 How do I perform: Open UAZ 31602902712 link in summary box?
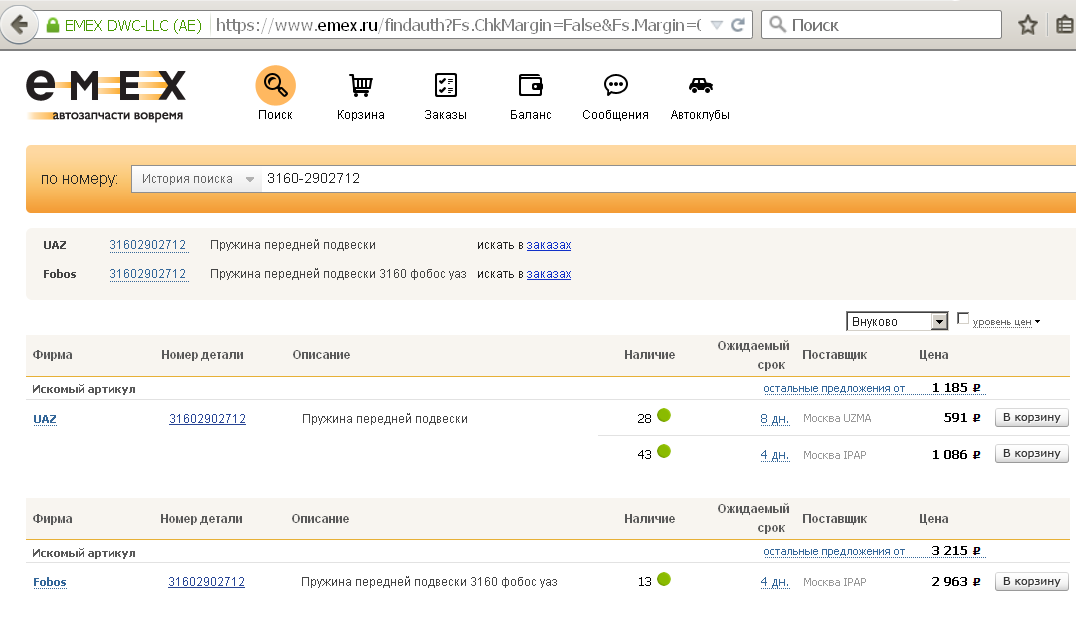click(x=148, y=245)
